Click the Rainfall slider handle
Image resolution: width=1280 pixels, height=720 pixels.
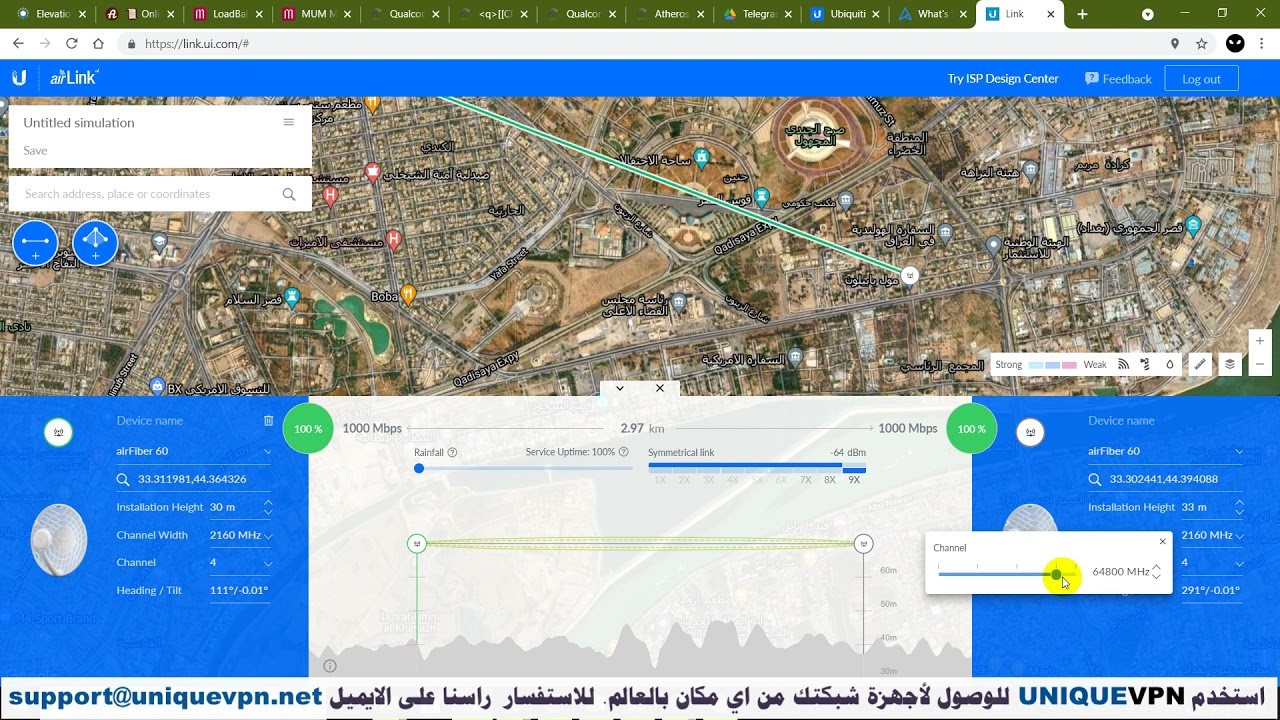tap(419, 468)
